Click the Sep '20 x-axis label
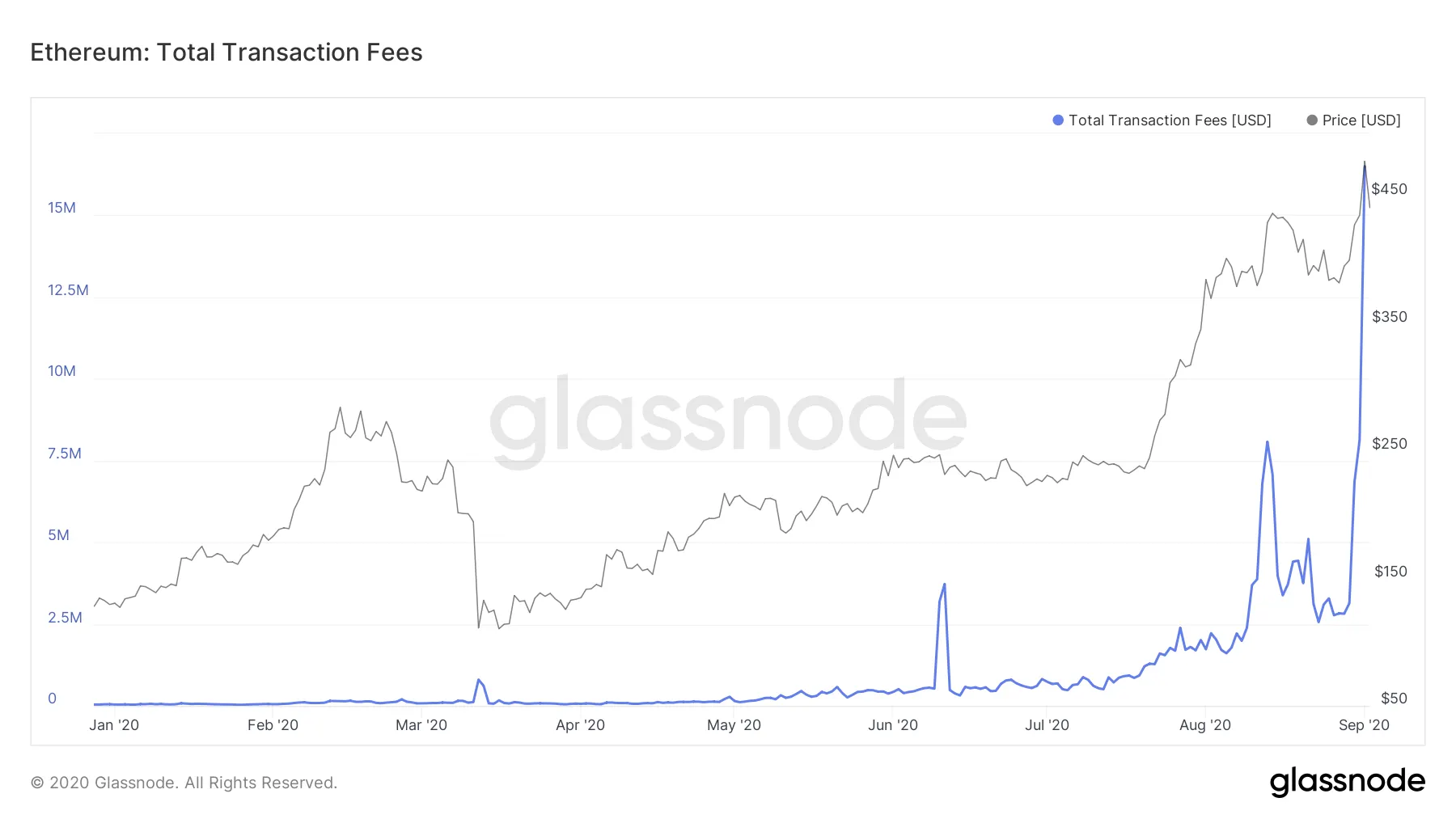This screenshot has width=1456, height=819. pos(1364,725)
